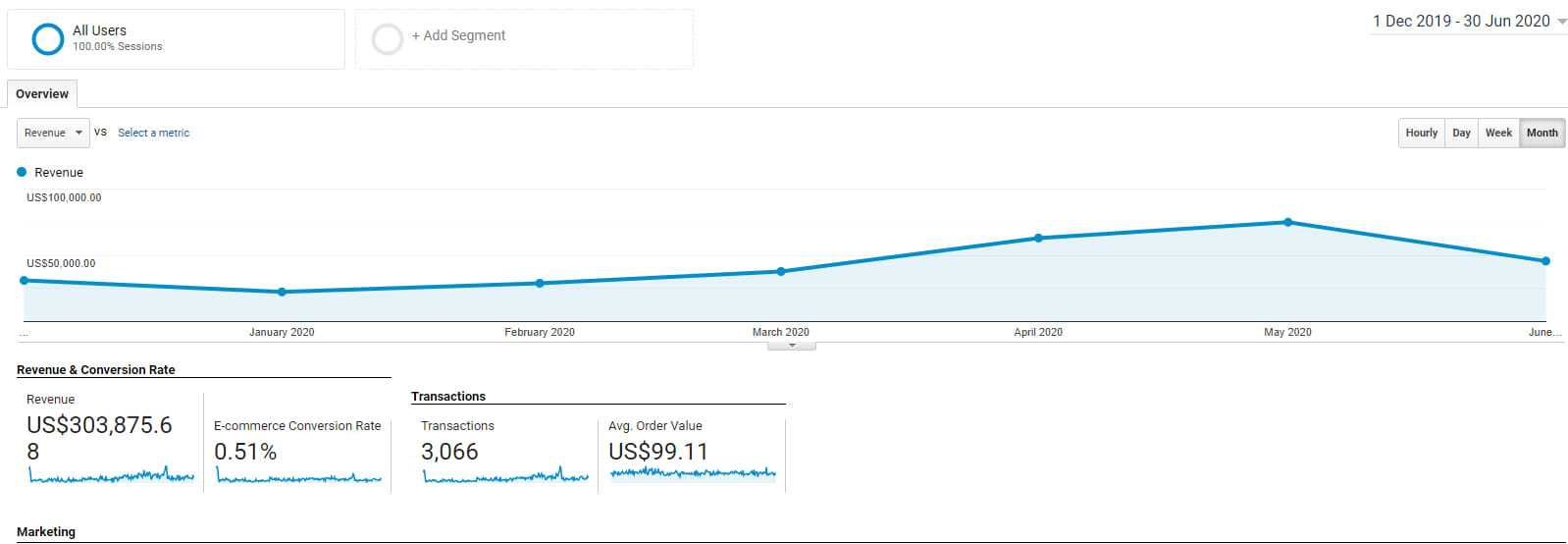Viewport: 1568px width, 544px height.
Task: Click the E-commerce Conversion Rate sparkline
Action: click(298, 477)
